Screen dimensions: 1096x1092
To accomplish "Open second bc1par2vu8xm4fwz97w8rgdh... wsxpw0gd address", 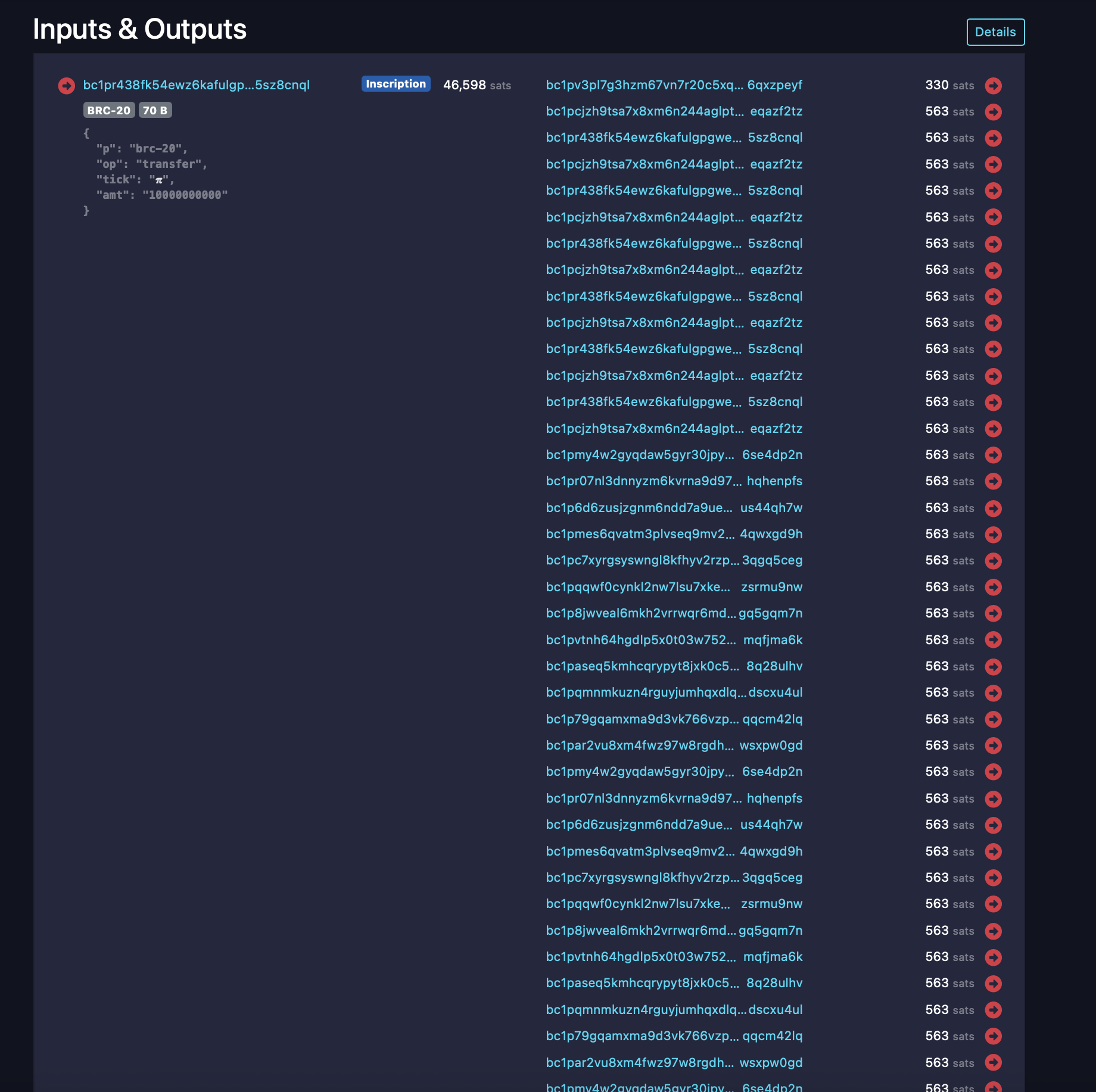I will pyautogui.click(x=674, y=1063).
